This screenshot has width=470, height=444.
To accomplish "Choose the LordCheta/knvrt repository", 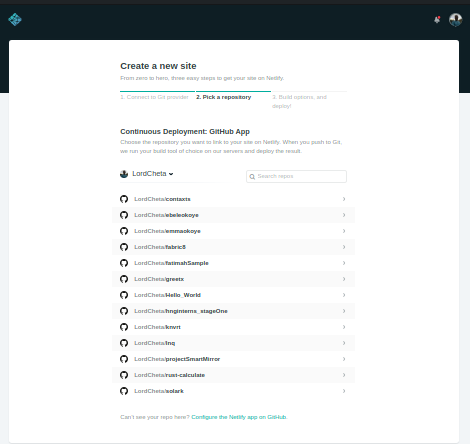I will pos(233,327).
